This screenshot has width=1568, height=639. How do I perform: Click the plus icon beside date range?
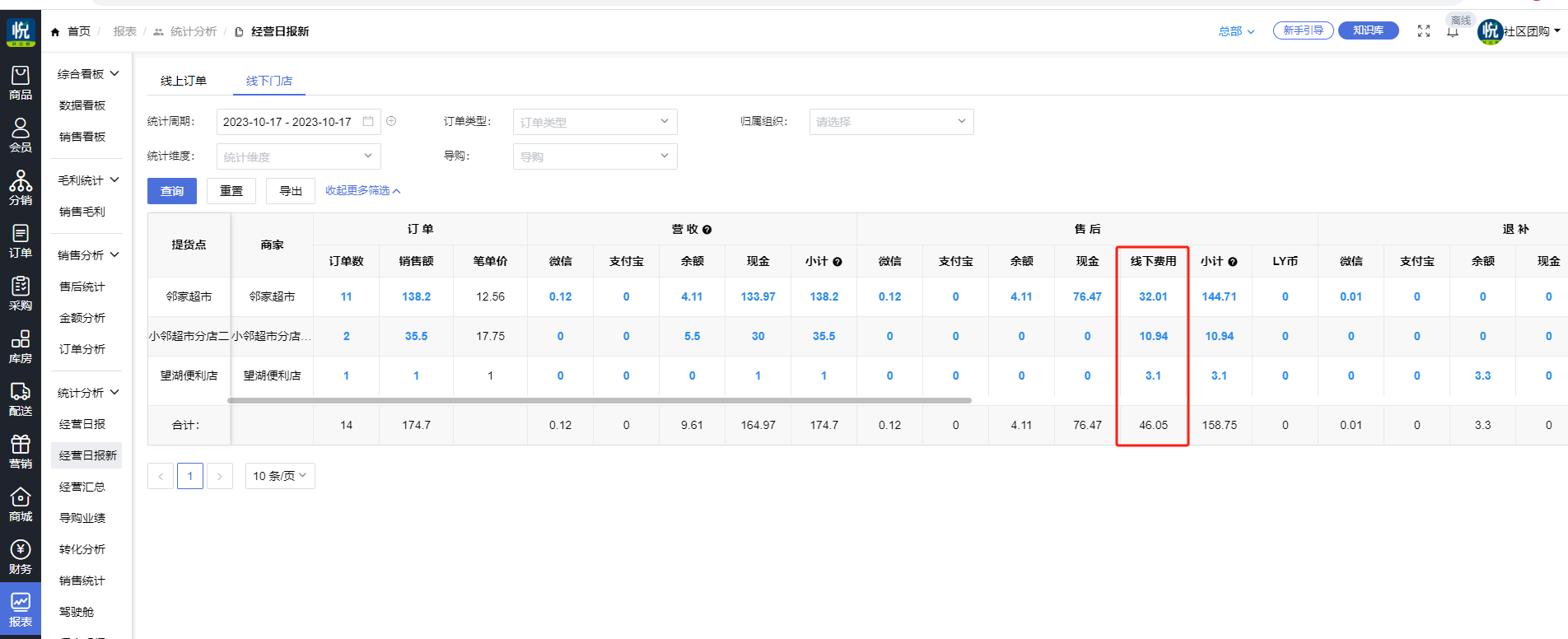391,121
